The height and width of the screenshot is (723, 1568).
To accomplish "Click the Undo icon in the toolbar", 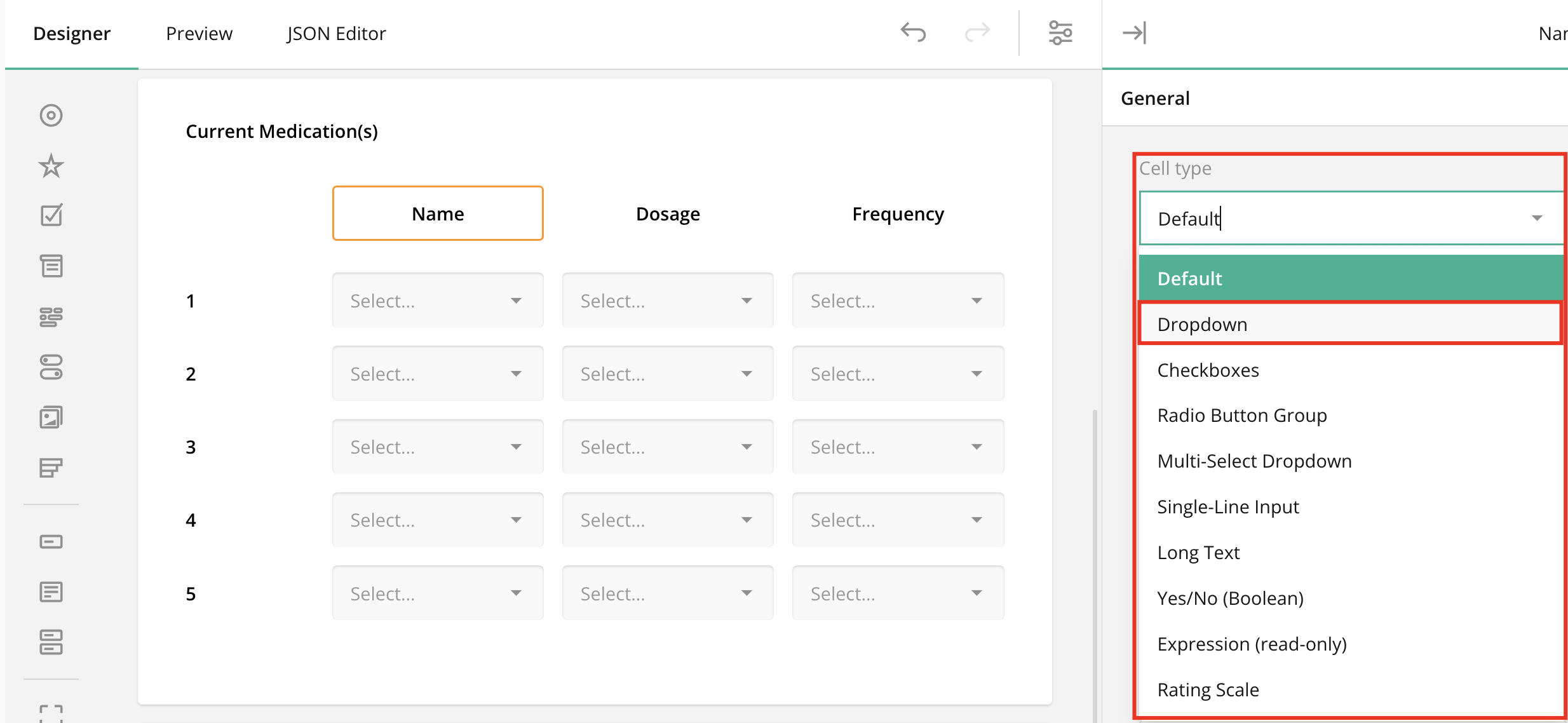I will (912, 32).
